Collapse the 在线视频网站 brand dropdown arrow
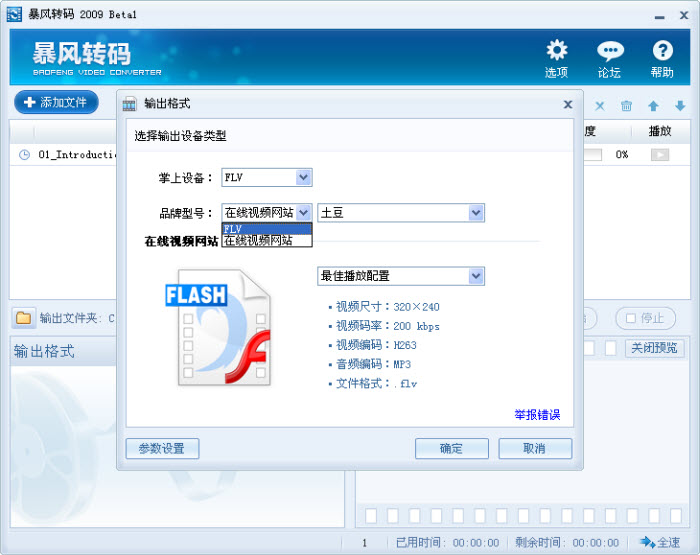Screen dimensions: 700x555 point(304,212)
